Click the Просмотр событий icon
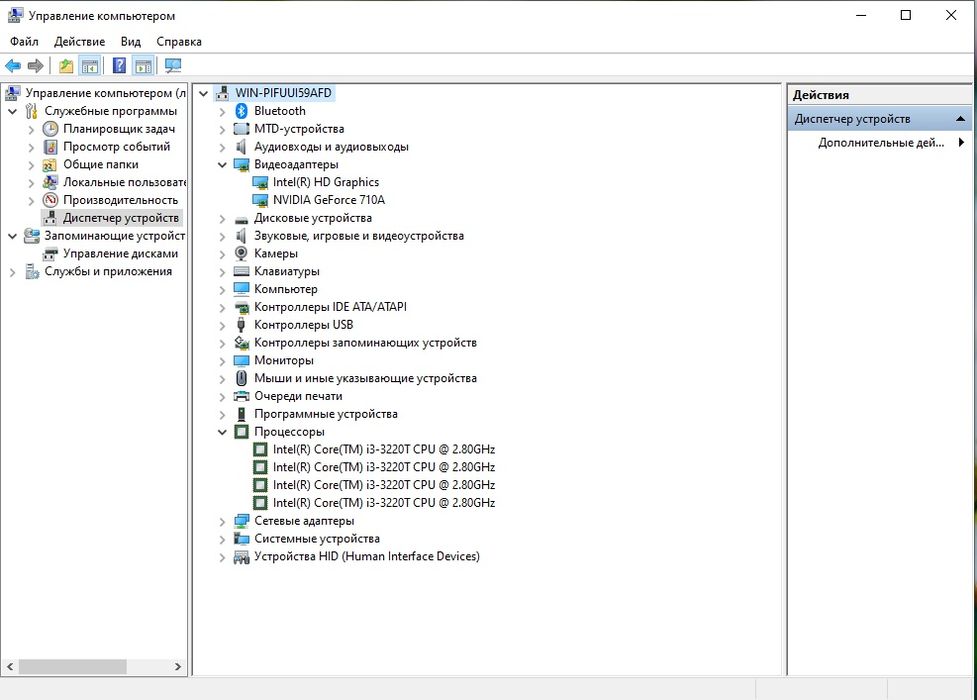 point(50,147)
